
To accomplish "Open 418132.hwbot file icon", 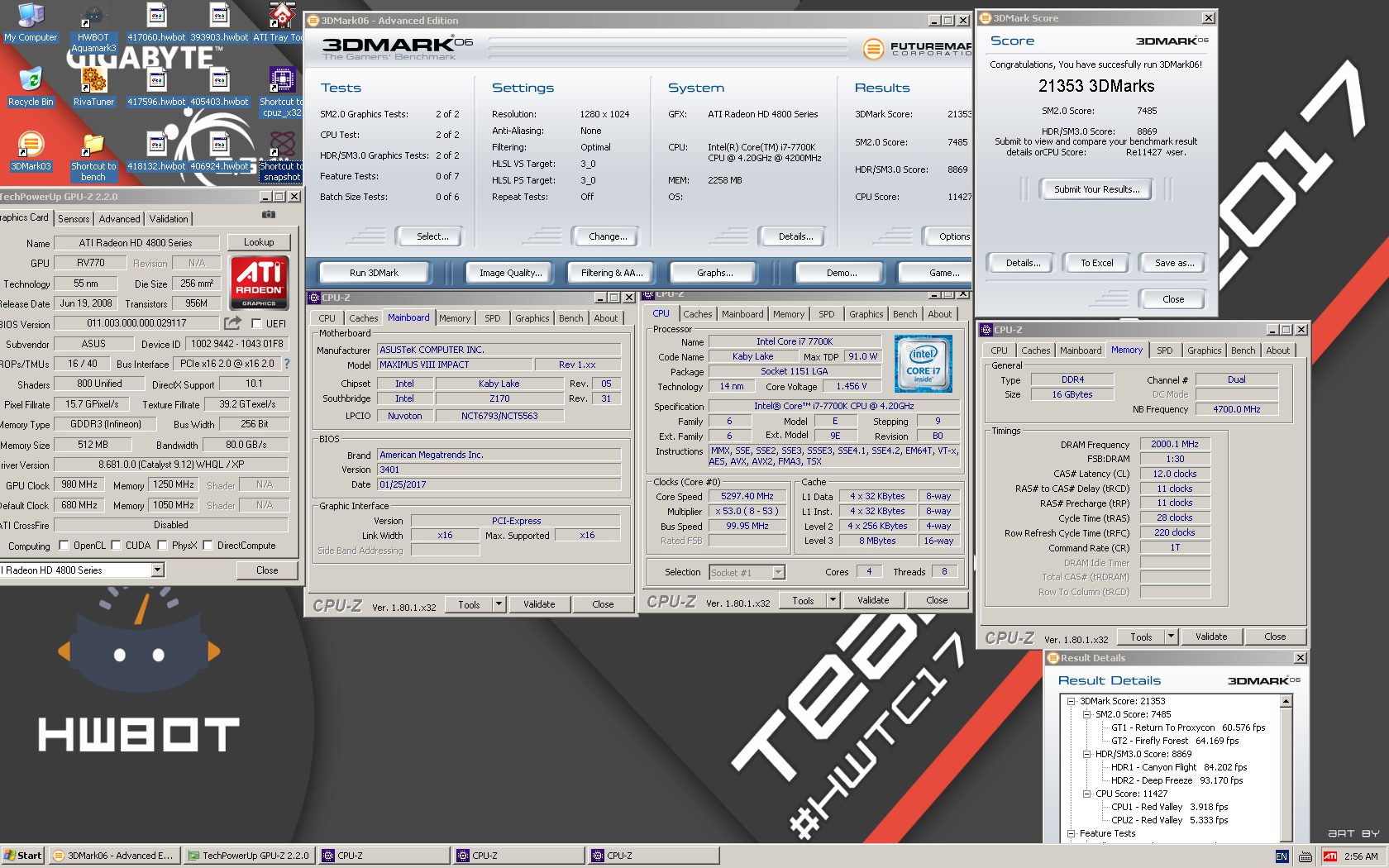I will tap(156, 152).
